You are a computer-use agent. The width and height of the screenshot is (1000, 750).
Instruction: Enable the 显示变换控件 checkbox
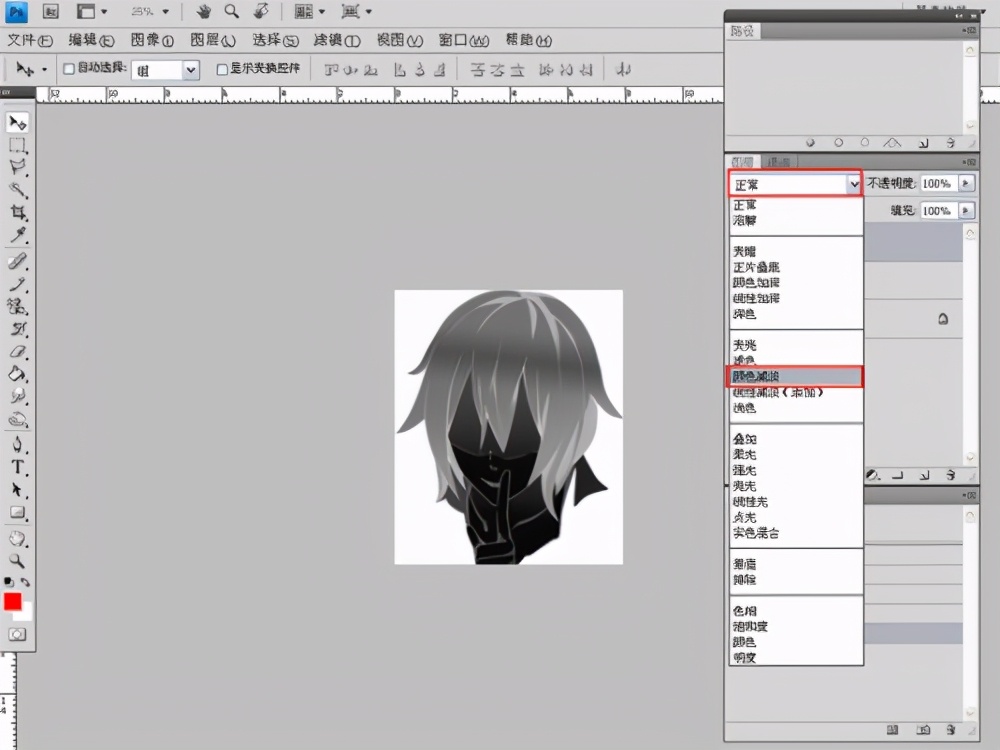[222, 70]
